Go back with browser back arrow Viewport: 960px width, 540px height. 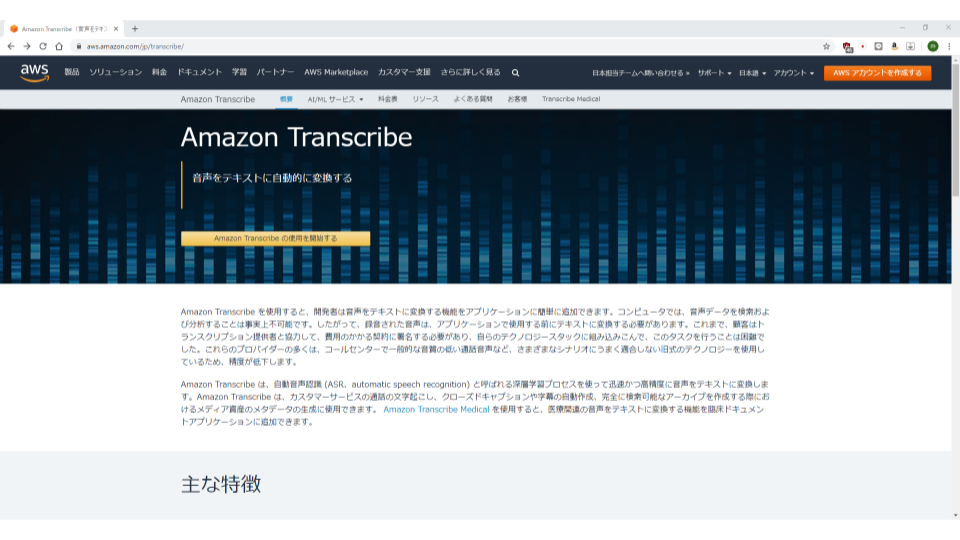pos(11,47)
